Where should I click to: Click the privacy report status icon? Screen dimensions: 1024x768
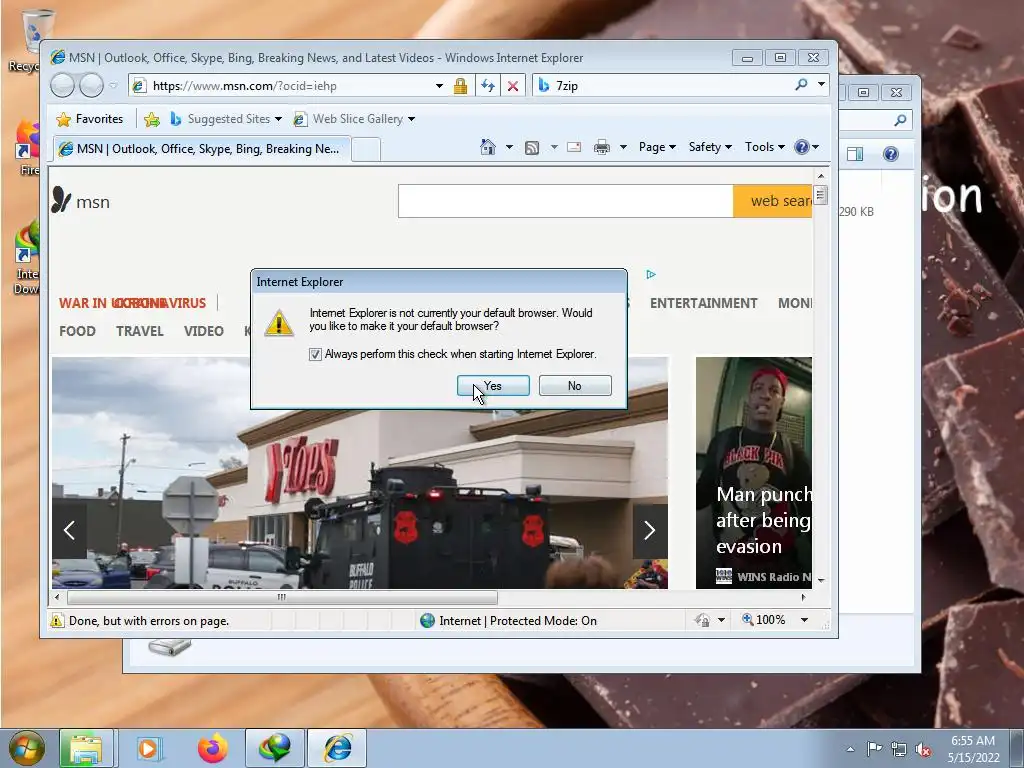click(x=702, y=620)
